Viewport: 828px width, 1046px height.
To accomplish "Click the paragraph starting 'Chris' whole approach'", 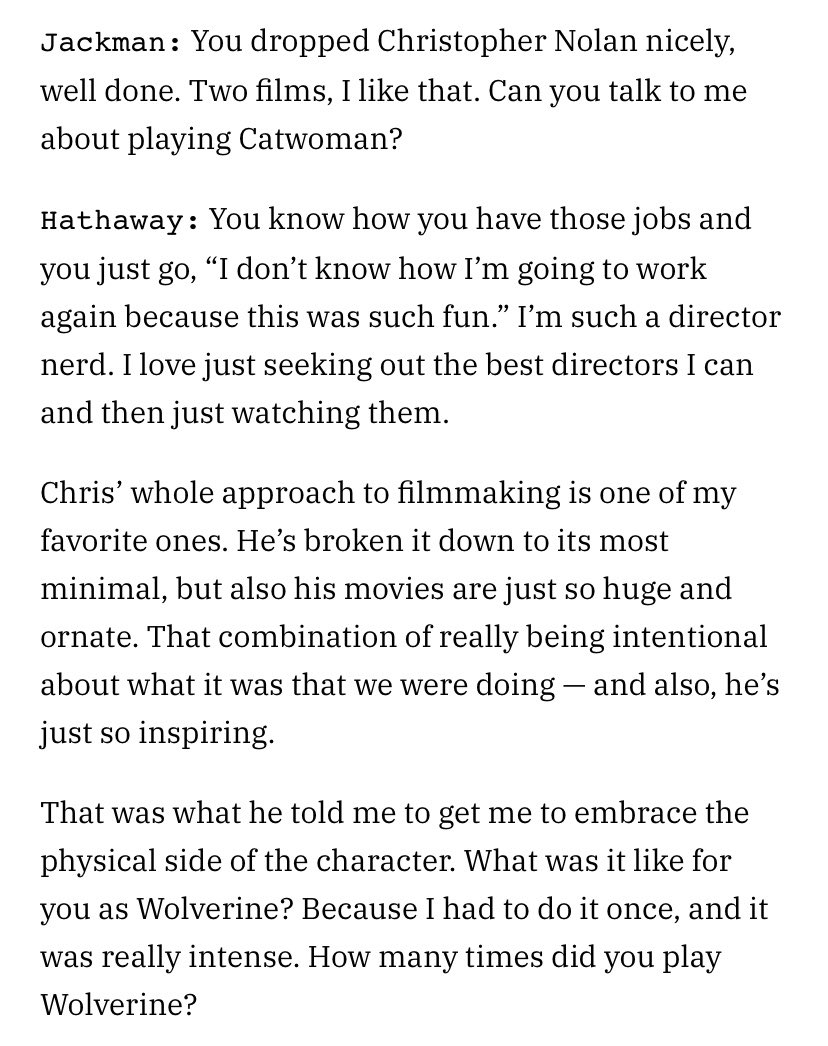I will tap(409, 613).
